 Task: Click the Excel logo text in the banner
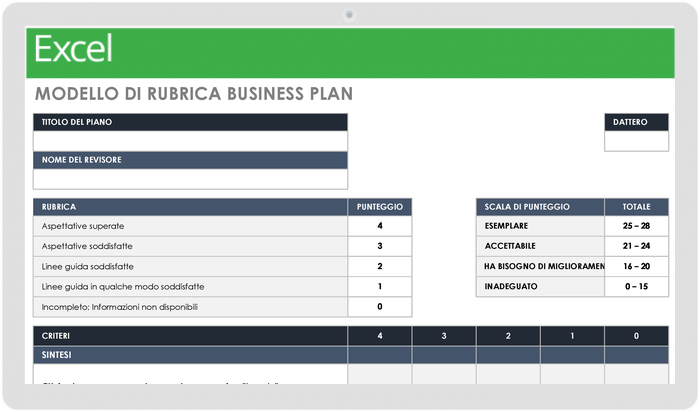(x=73, y=49)
